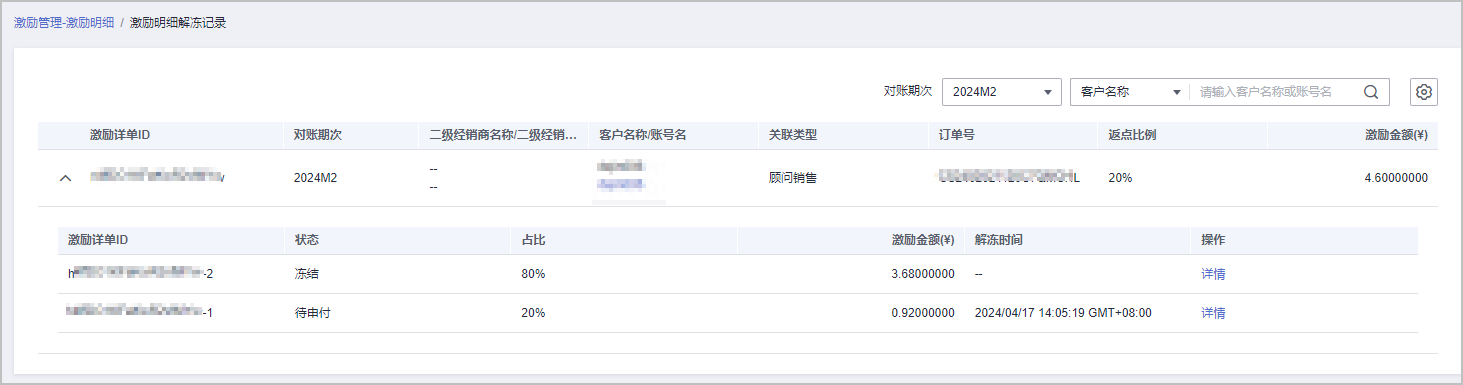Viewport: 1463px width, 385px height.
Task: Click the 状态 sub-table column header
Action: 307,240
